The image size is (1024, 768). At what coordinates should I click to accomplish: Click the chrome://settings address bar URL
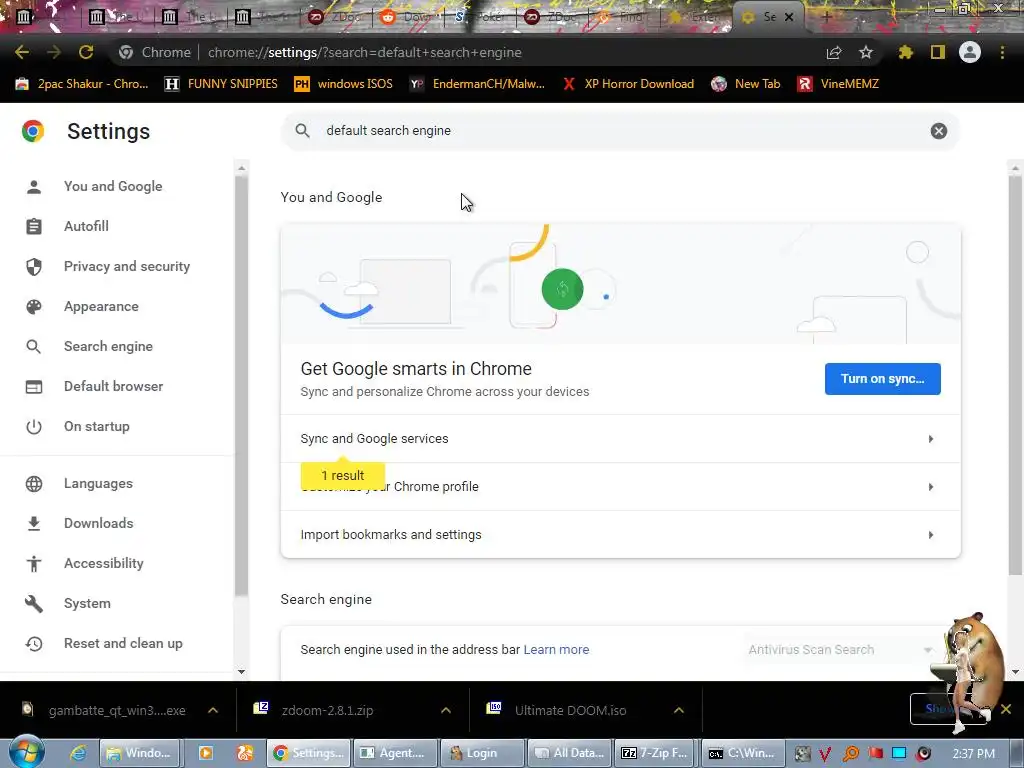tap(364, 52)
